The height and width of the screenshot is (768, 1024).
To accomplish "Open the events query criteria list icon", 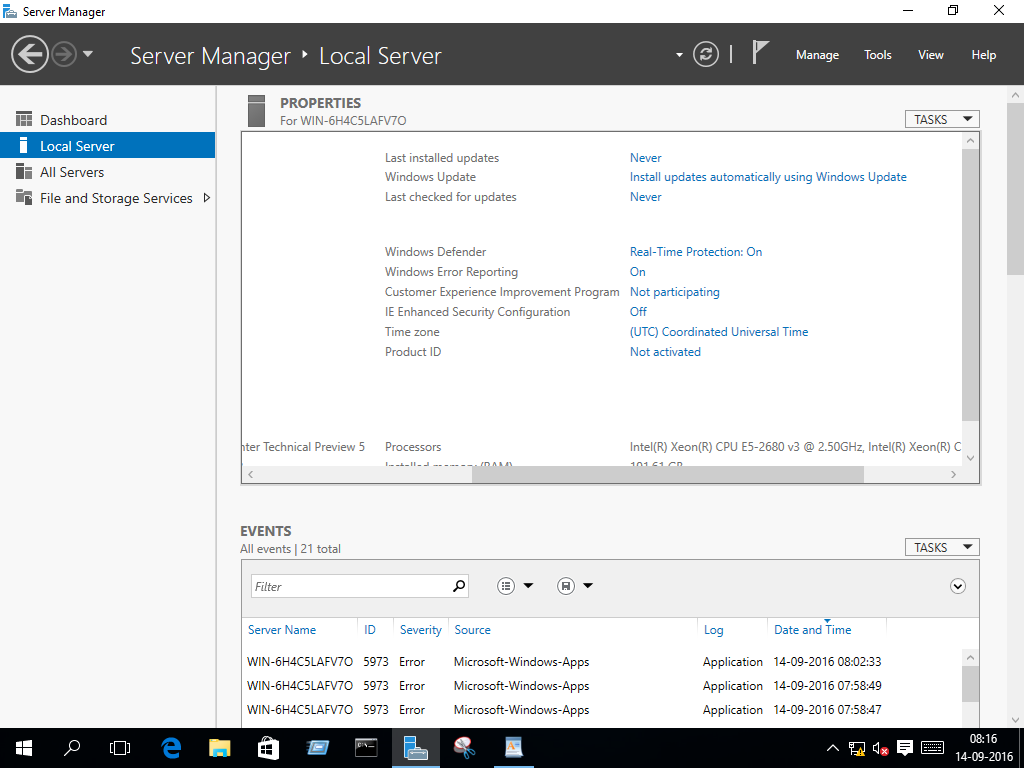I will coord(505,586).
